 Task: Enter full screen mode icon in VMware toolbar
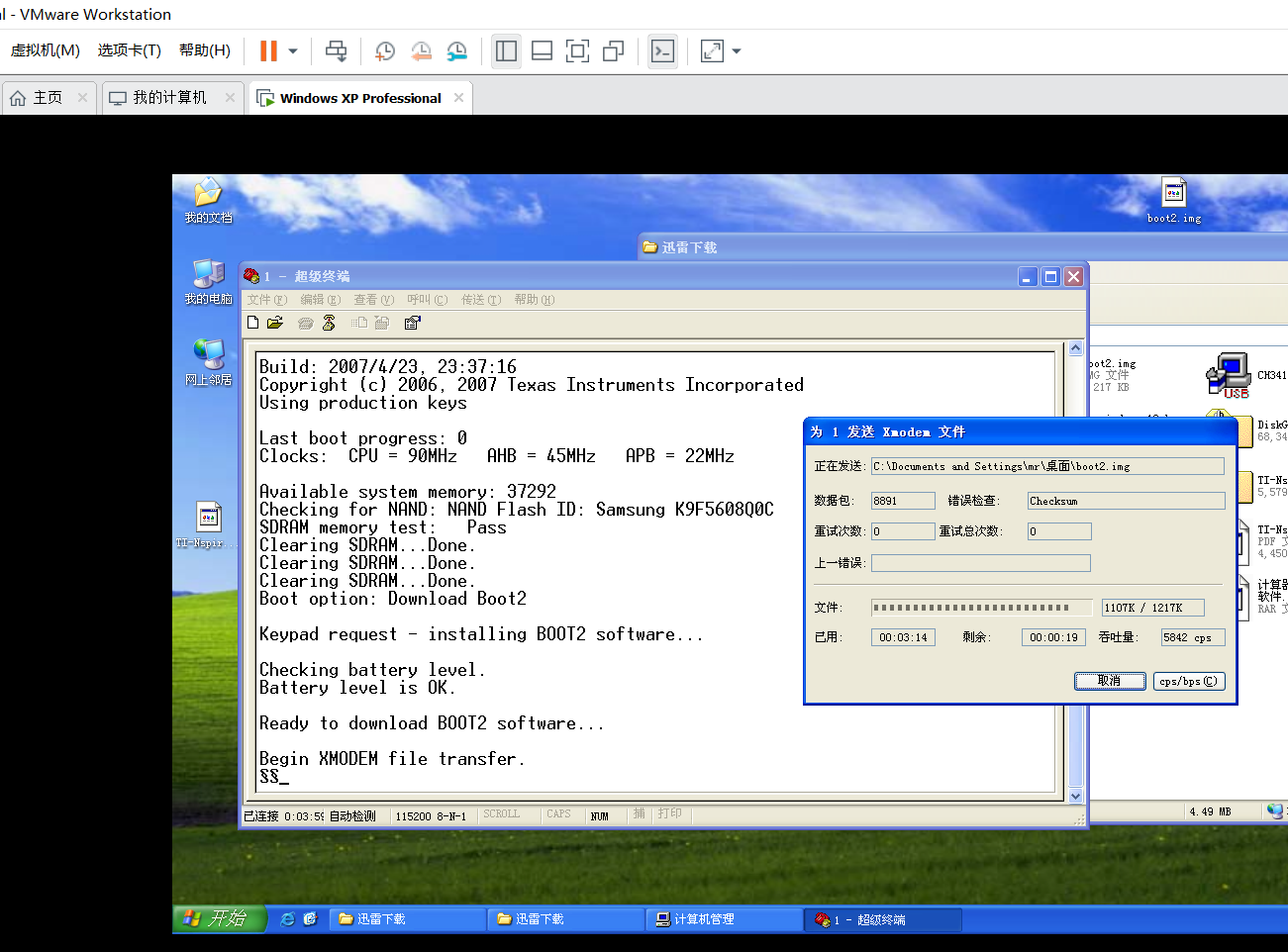pos(577,50)
